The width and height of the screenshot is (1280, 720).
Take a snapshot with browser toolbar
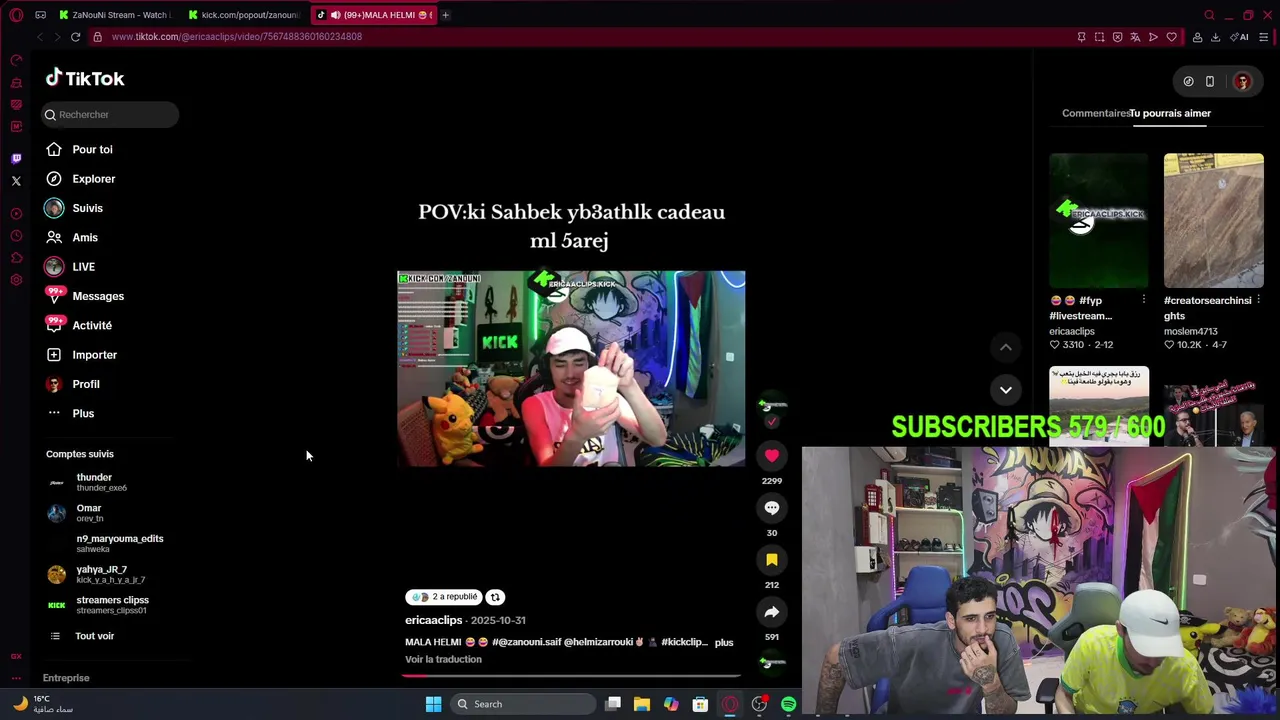pos(1099,37)
